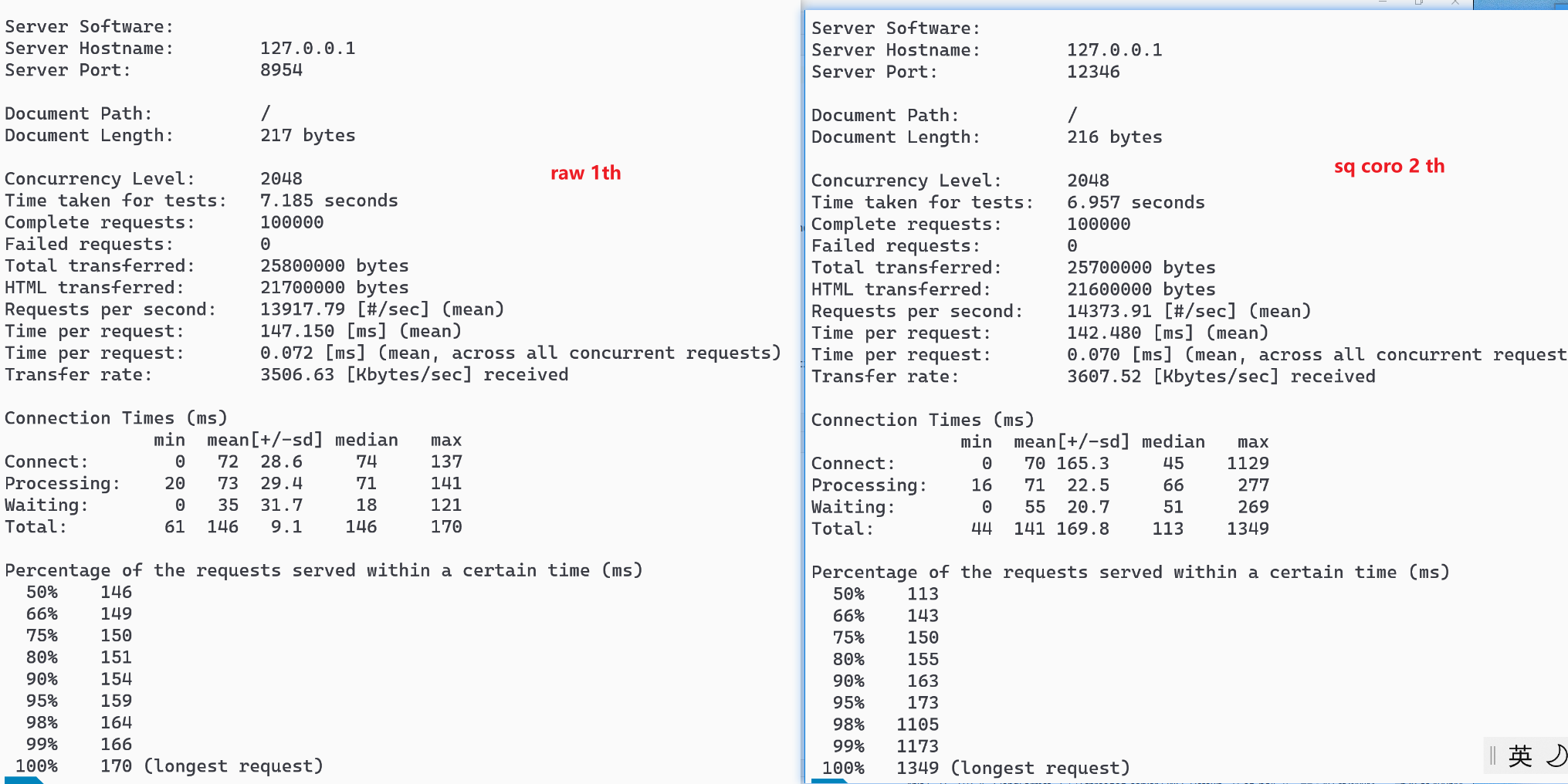The height and width of the screenshot is (784, 1568).
Task: Click the red 'sq coro 2 th' annotation
Action: click(1388, 166)
